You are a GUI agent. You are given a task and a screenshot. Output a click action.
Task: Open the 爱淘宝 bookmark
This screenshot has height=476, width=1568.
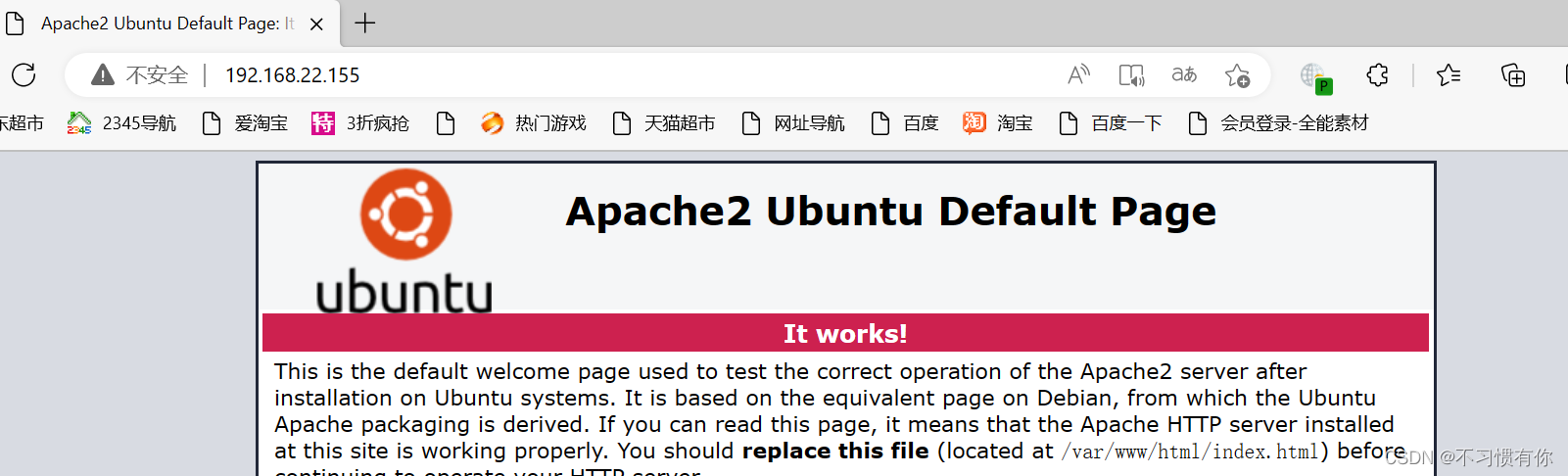245,123
